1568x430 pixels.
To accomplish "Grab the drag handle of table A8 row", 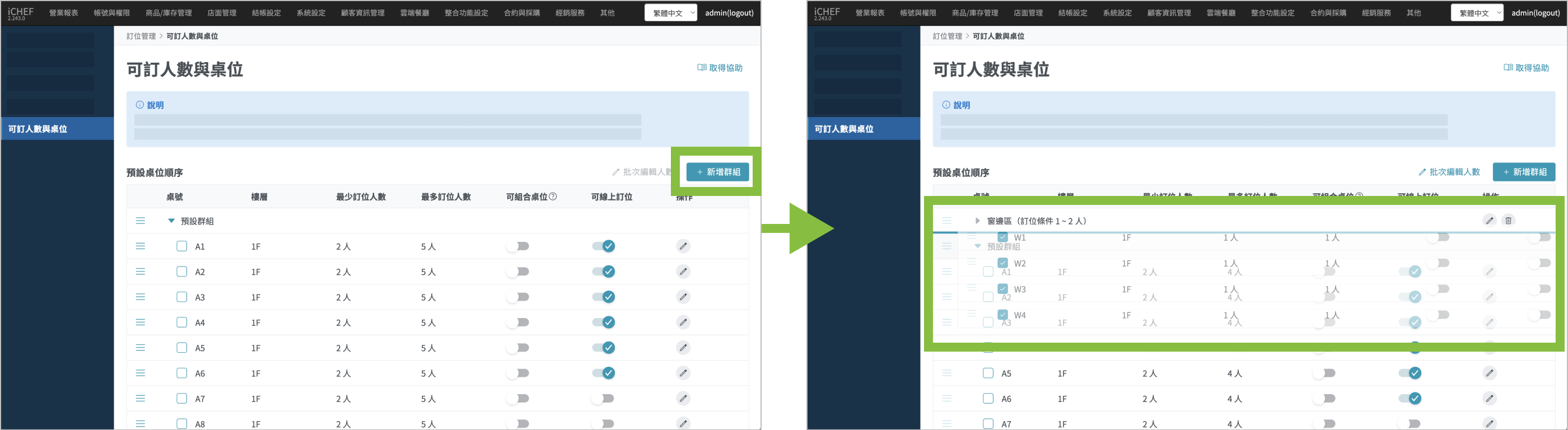I will tap(141, 423).
